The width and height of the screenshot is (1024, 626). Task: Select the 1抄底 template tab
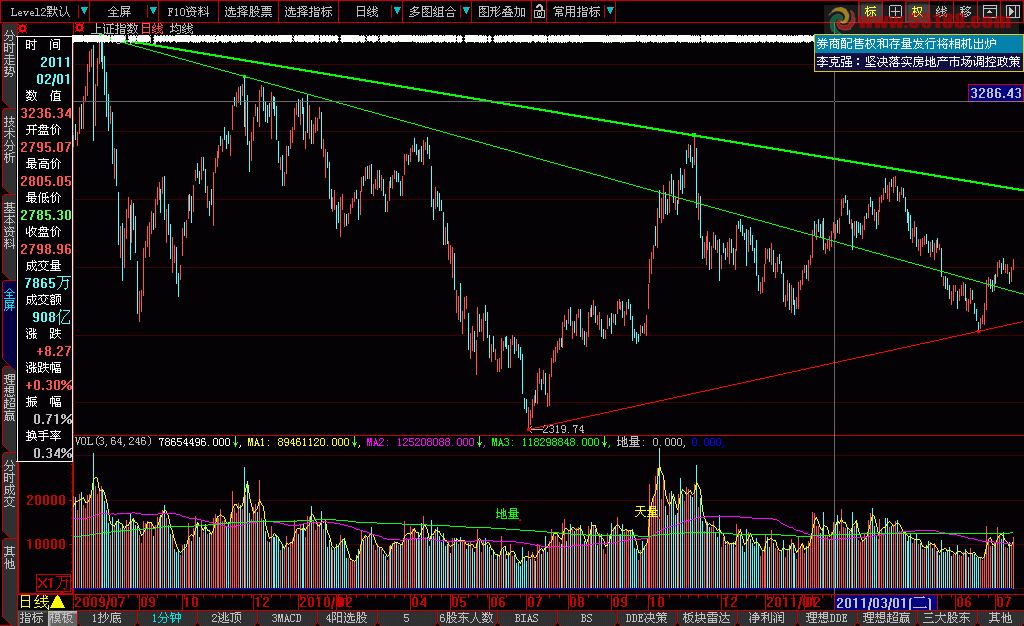(106, 618)
